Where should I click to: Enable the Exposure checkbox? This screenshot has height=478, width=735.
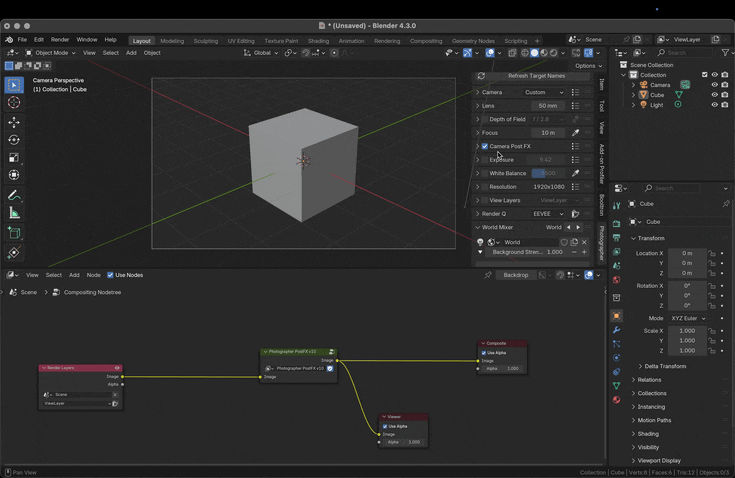485,160
